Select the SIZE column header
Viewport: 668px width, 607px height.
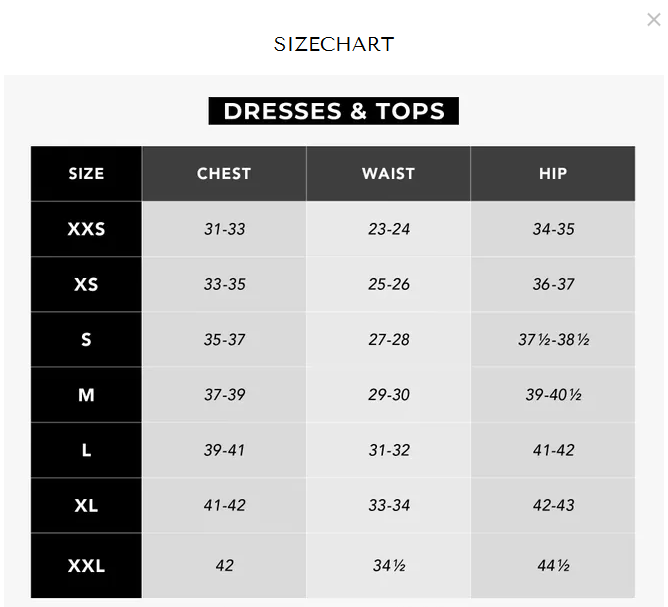point(86,173)
